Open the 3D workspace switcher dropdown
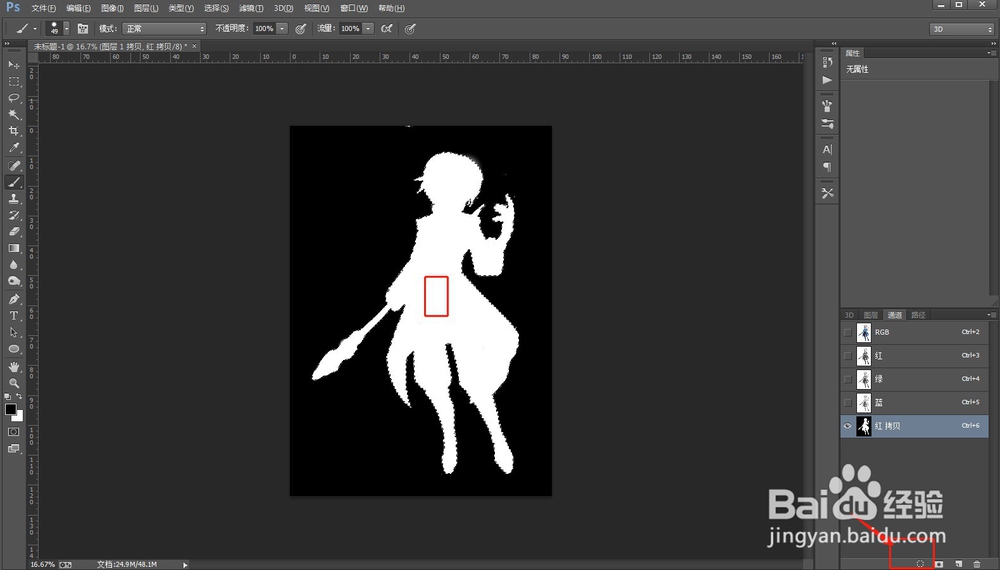 pos(961,29)
